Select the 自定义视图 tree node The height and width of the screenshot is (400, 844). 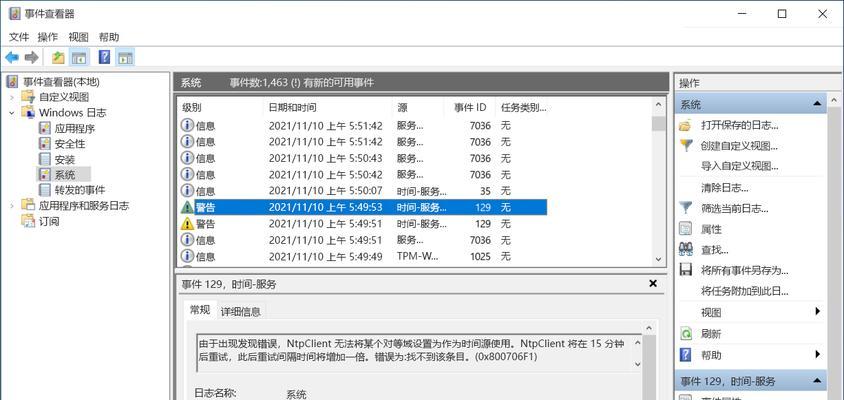(64, 97)
